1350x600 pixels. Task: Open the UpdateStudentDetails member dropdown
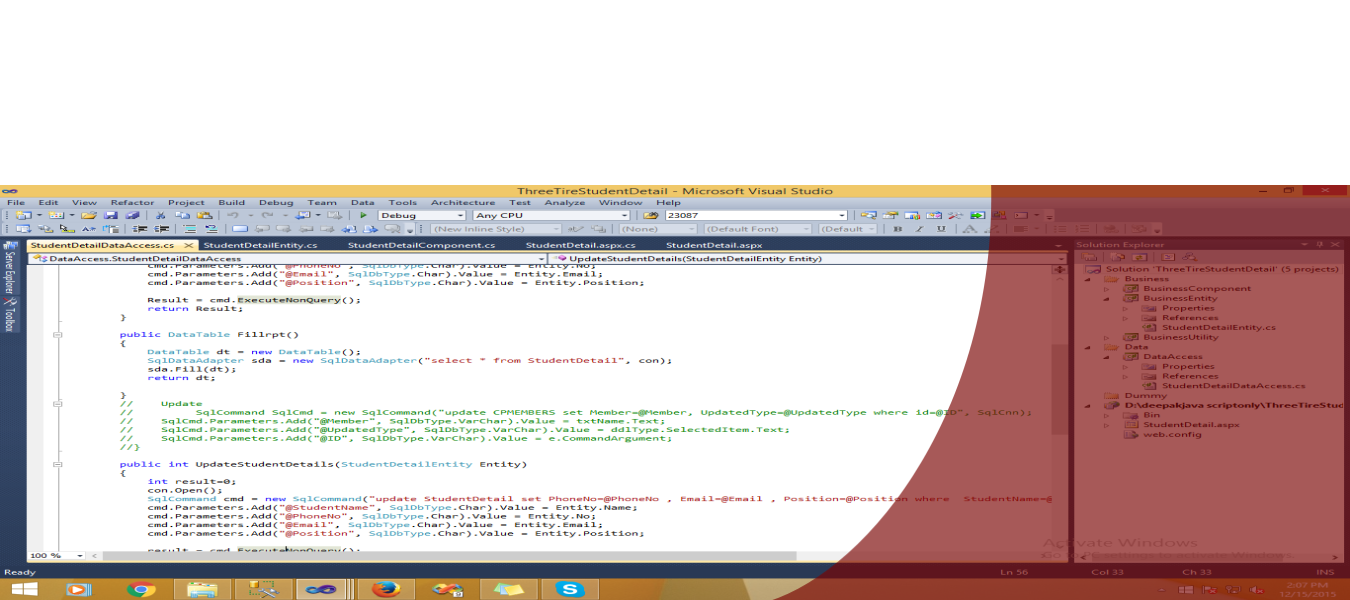click(1061, 258)
